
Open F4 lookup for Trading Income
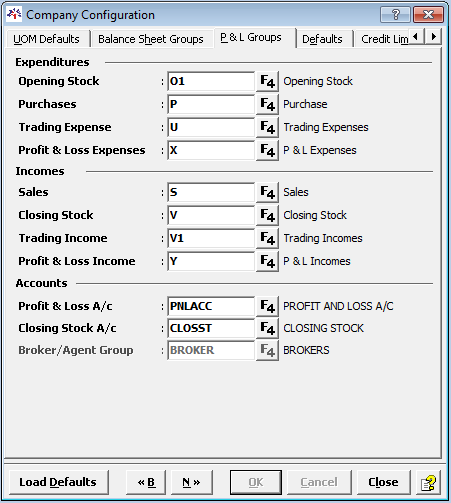point(267,238)
